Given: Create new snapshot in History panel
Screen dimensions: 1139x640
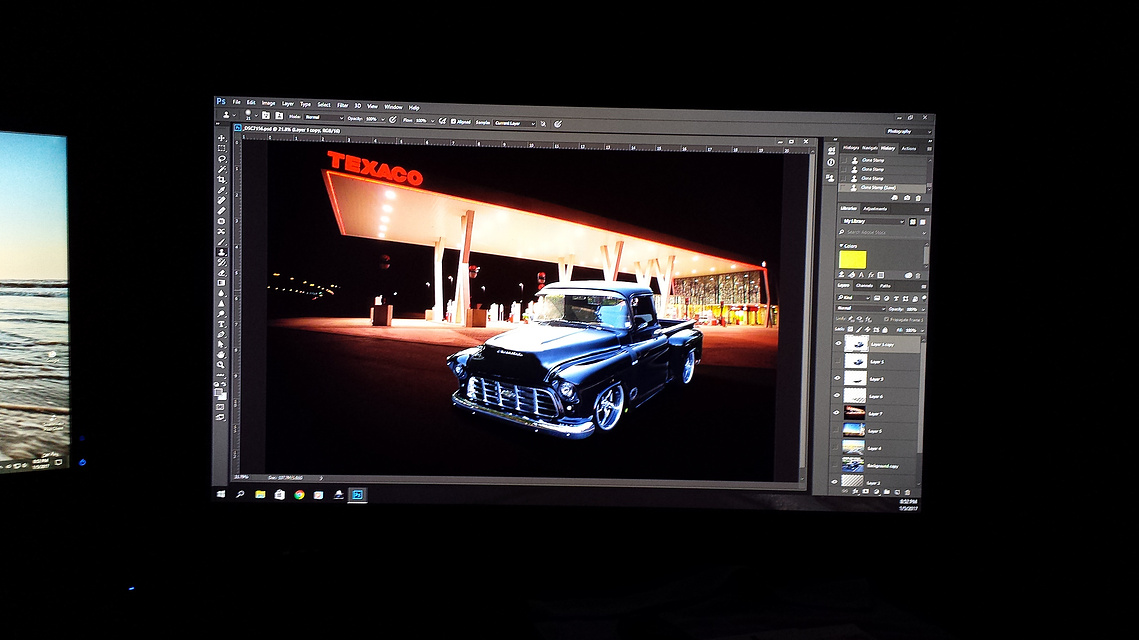Looking at the screenshot, I should click(907, 198).
